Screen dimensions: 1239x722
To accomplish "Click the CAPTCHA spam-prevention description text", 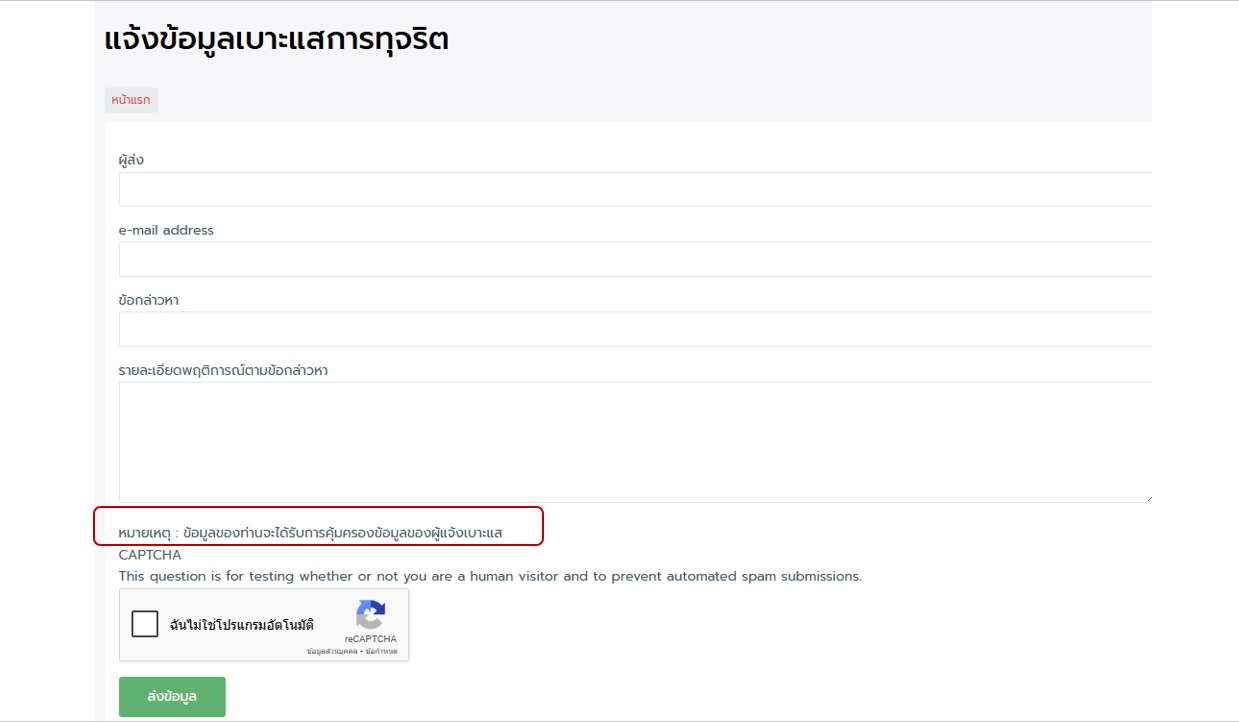I will point(489,576).
